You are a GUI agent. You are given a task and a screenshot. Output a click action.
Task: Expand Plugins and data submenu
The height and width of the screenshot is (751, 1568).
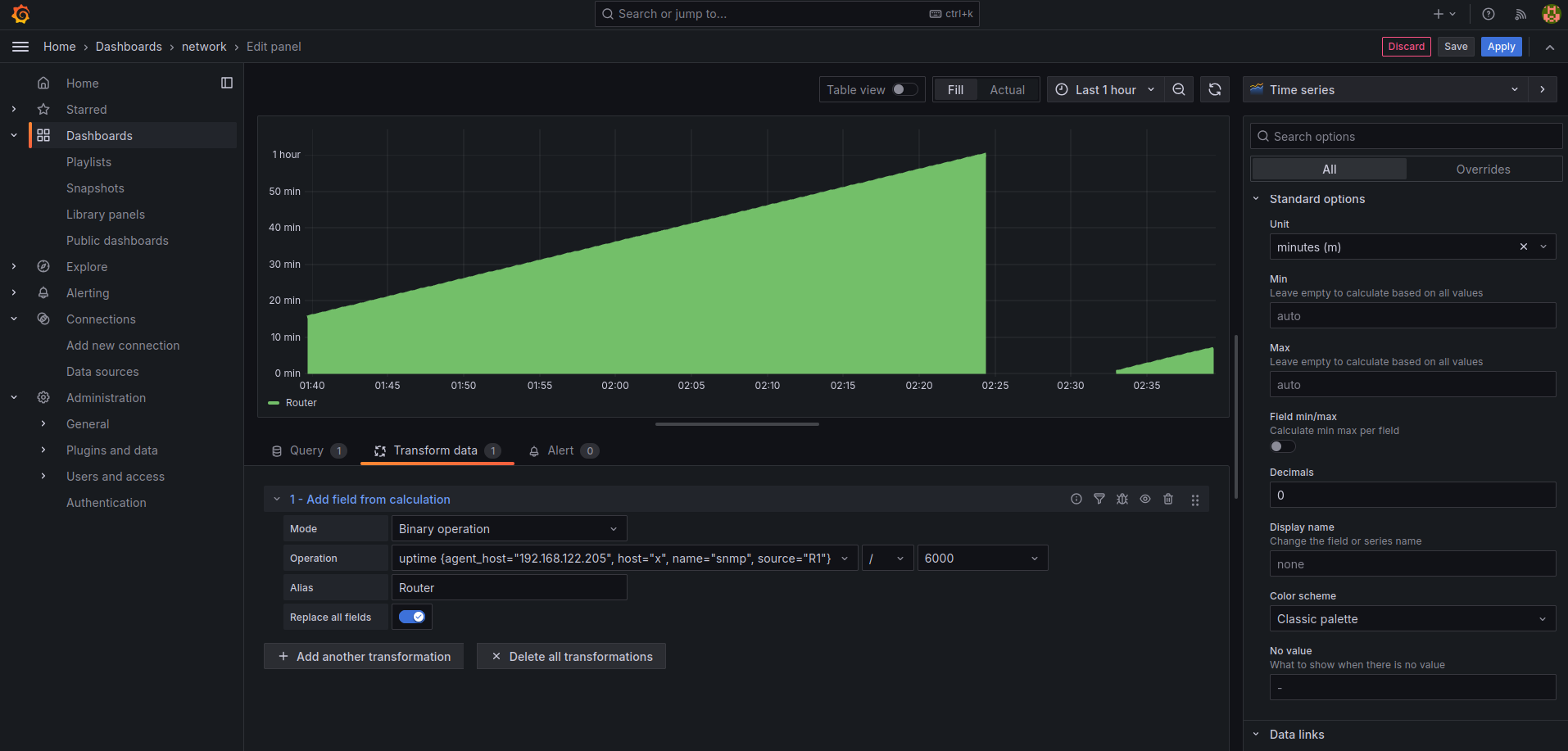pyautogui.click(x=43, y=450)
